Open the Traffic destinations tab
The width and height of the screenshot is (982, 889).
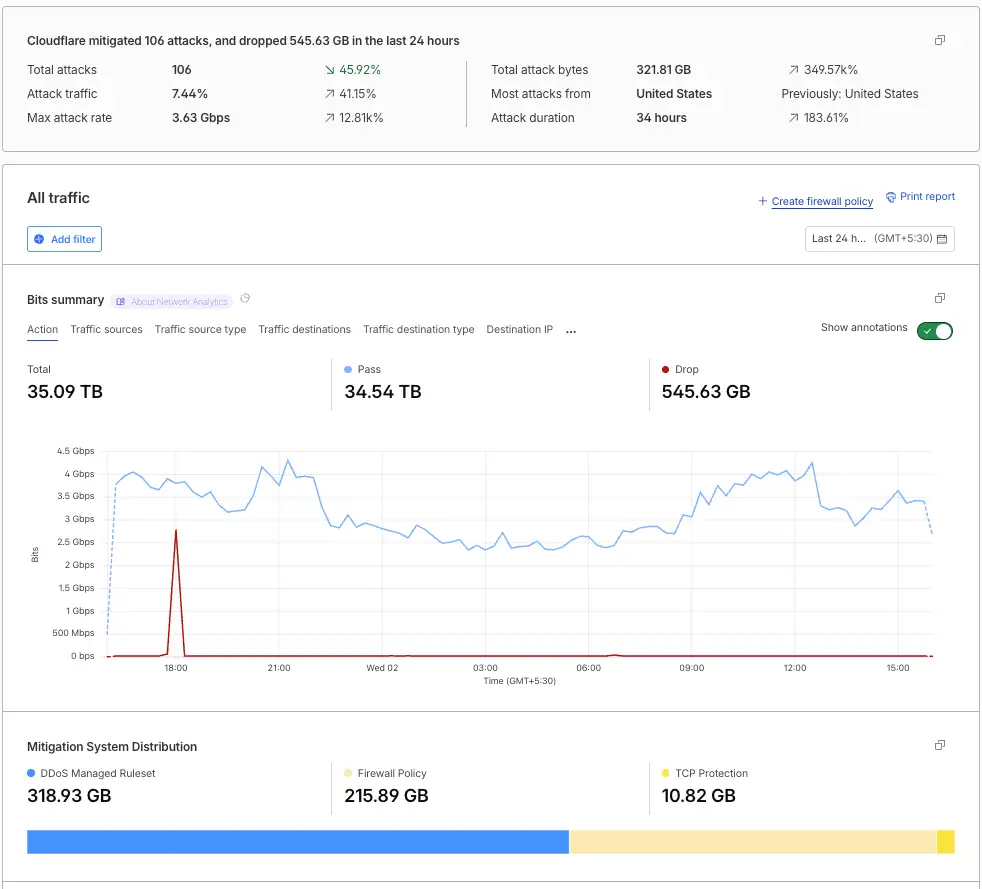tap(304, 329)
